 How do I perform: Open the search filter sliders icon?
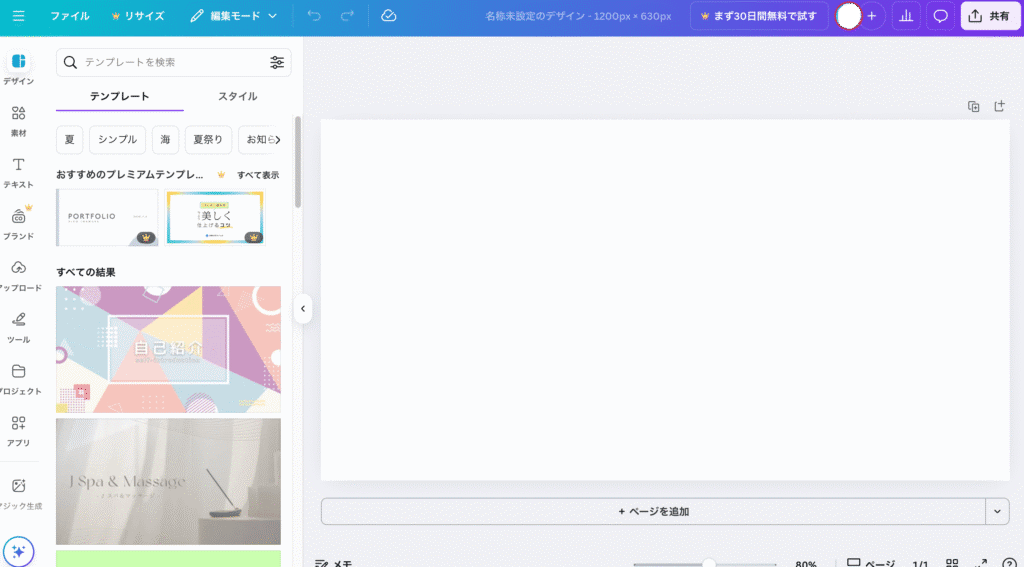coord(277,62)
